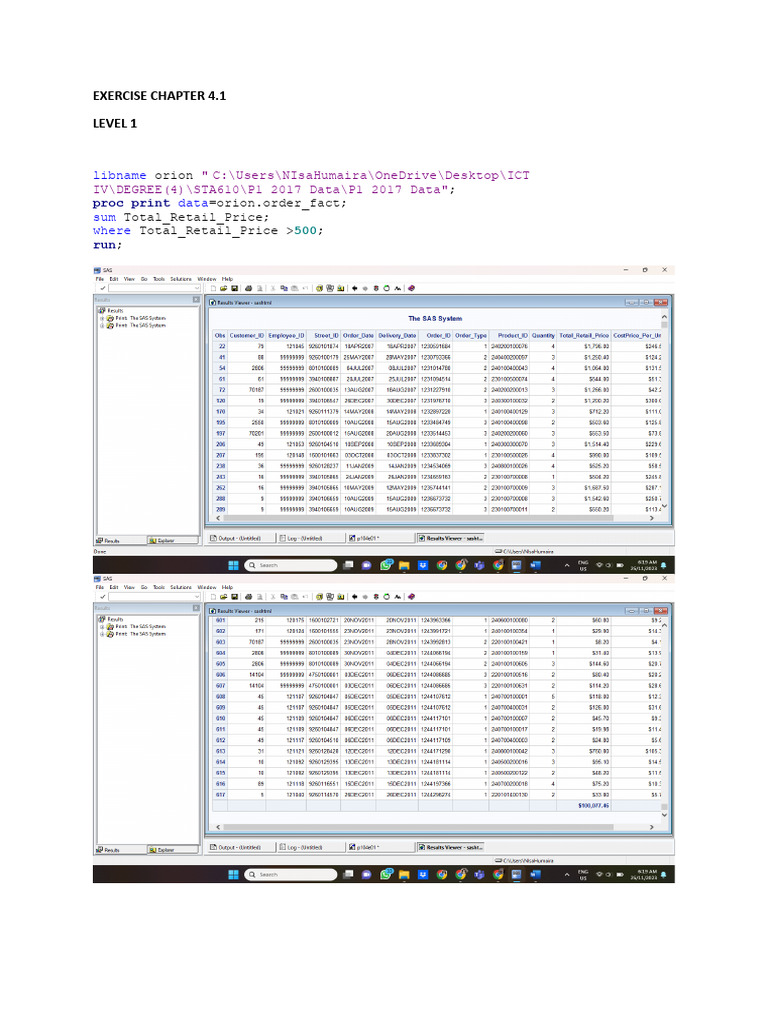Viewport: 768px width, 1024px height.
Task: Click Customer_ID column header
Action: click(247, 336)
